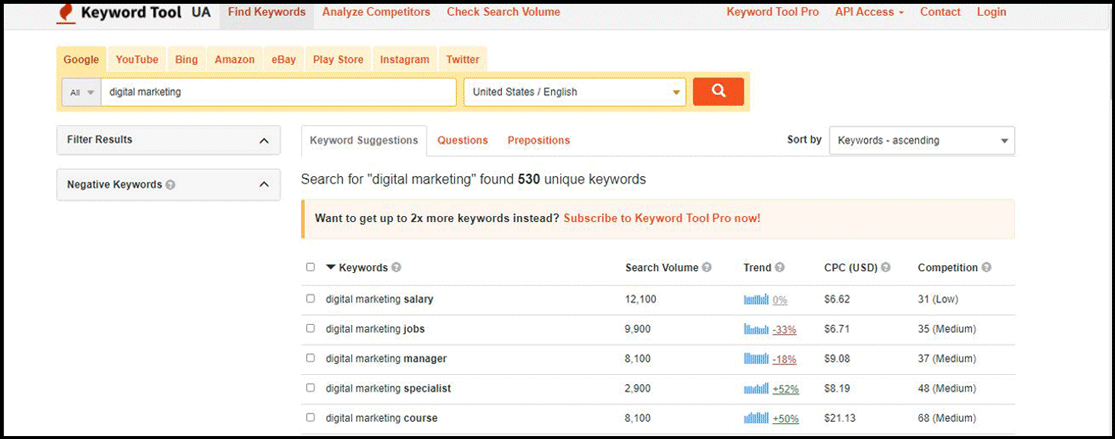Open the Questions tab
The image size is (1115, 439).
click(x=462, y=141)
